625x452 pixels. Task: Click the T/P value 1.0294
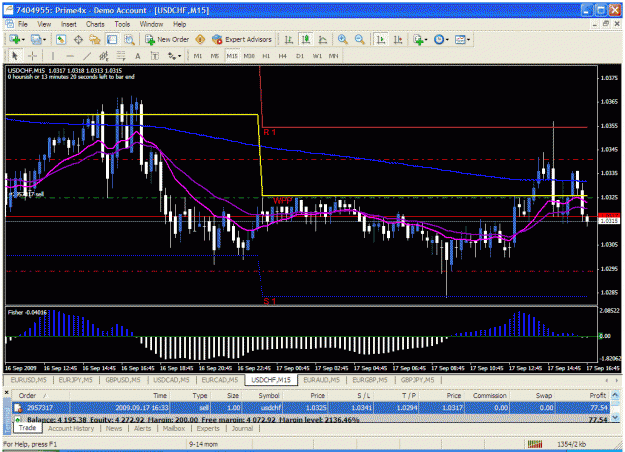(x=407, y=408)
